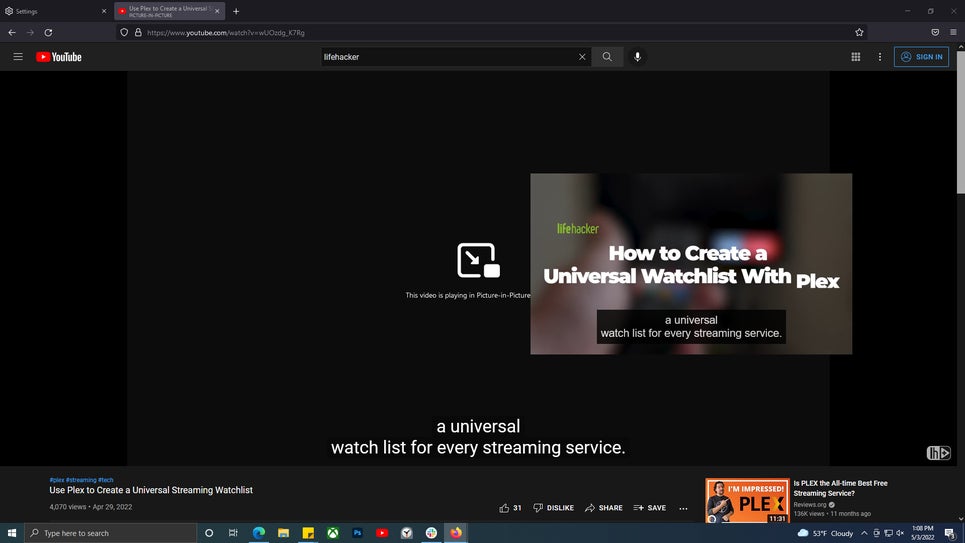The width and height of the screenshot is (965, 543).
Task: Open a new browser tab
Action: (x=236, y=11)
